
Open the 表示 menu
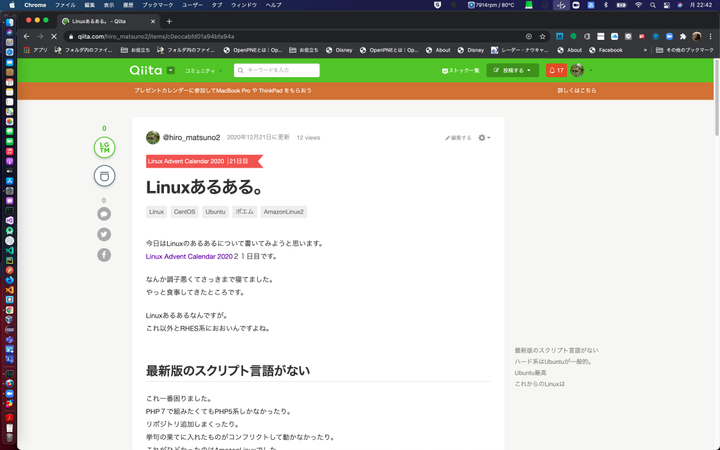click(x=109, y=5)
